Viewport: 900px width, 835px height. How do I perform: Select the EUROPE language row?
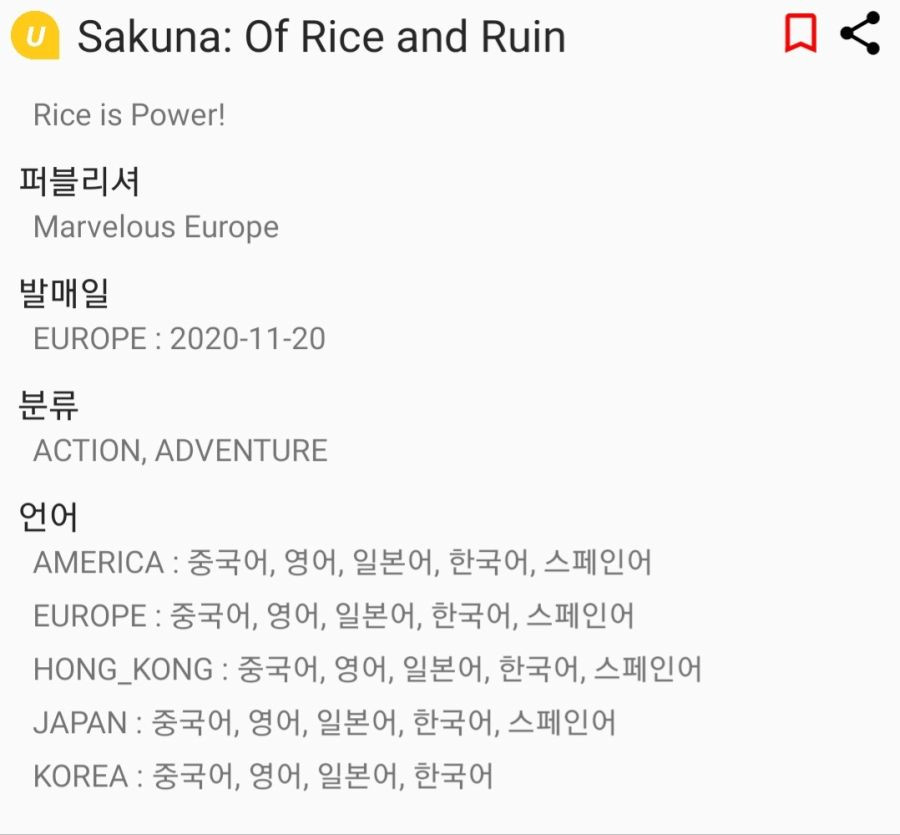click(x=333, y=615)
